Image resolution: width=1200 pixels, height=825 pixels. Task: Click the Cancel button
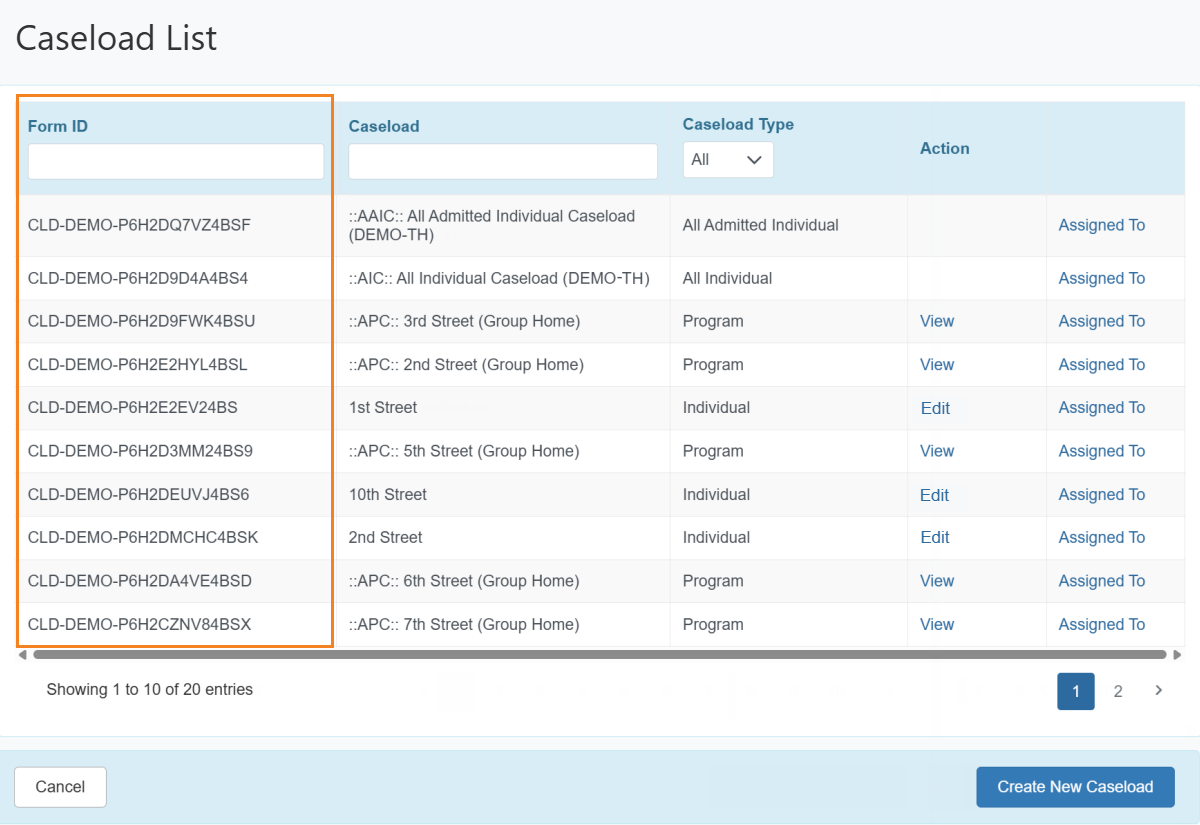(60, 787)
